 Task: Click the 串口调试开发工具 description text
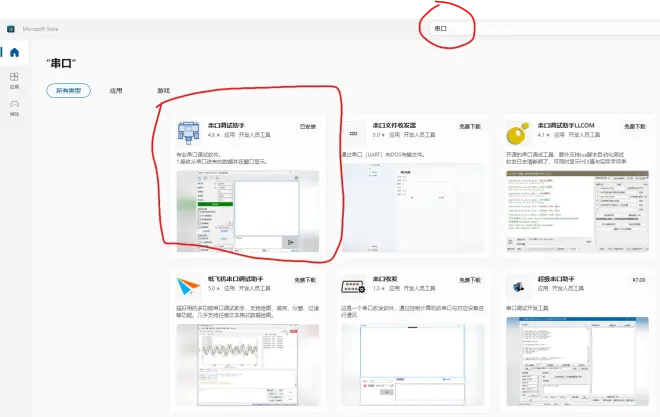[527, 308]
